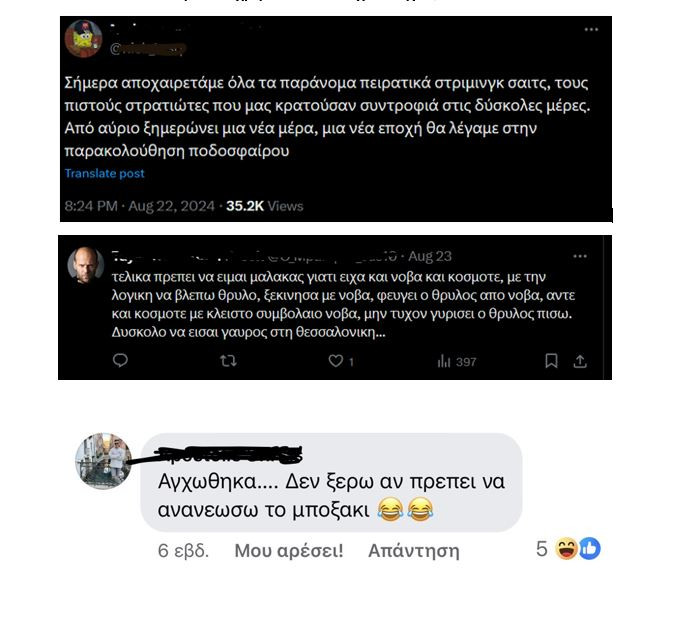Click the Aug 23 date on reply
The height and width of the screenshot is (632, 698).
pos(430,256)
